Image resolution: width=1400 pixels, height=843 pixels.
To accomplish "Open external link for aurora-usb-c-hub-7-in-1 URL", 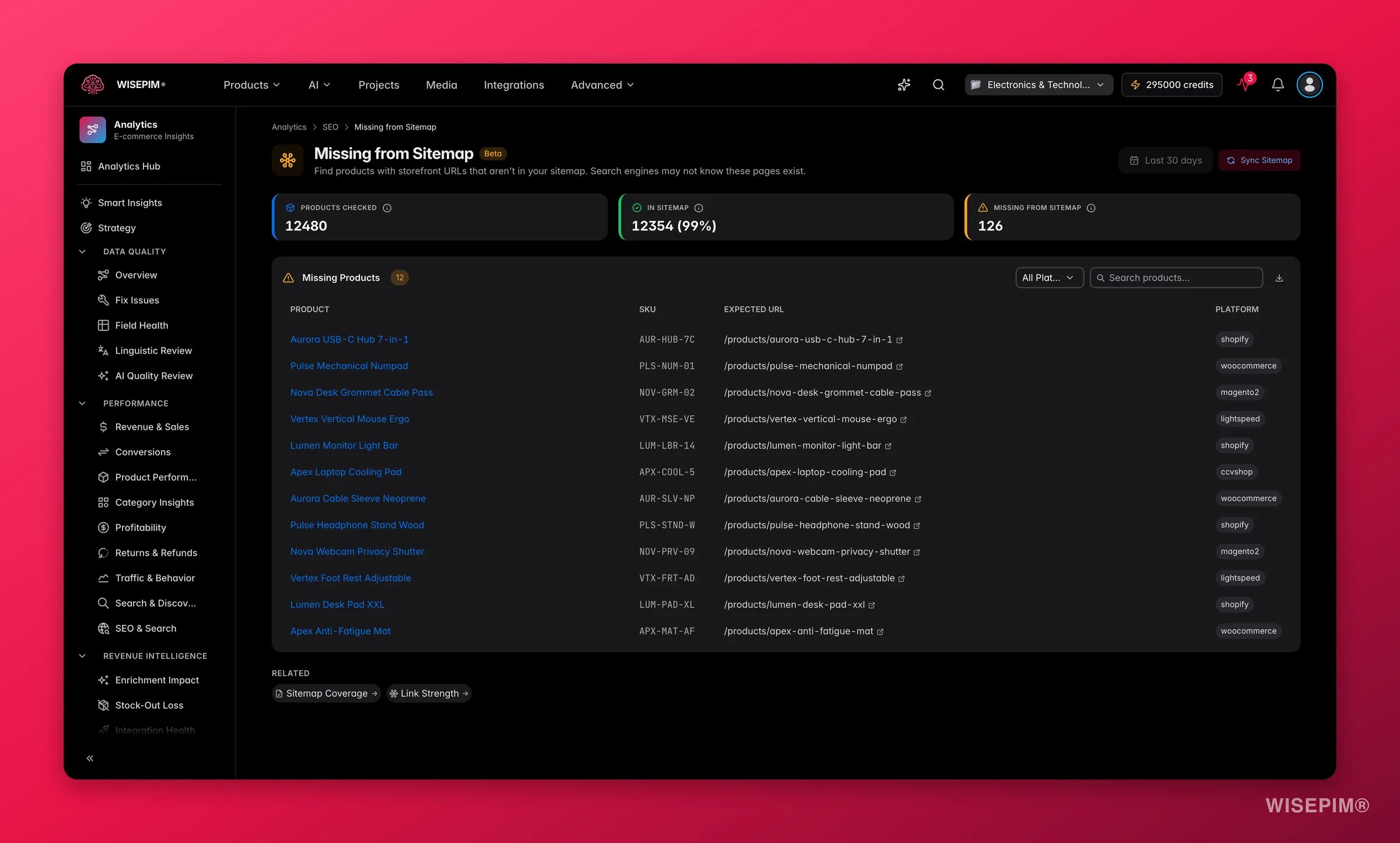I will [900, 340].
